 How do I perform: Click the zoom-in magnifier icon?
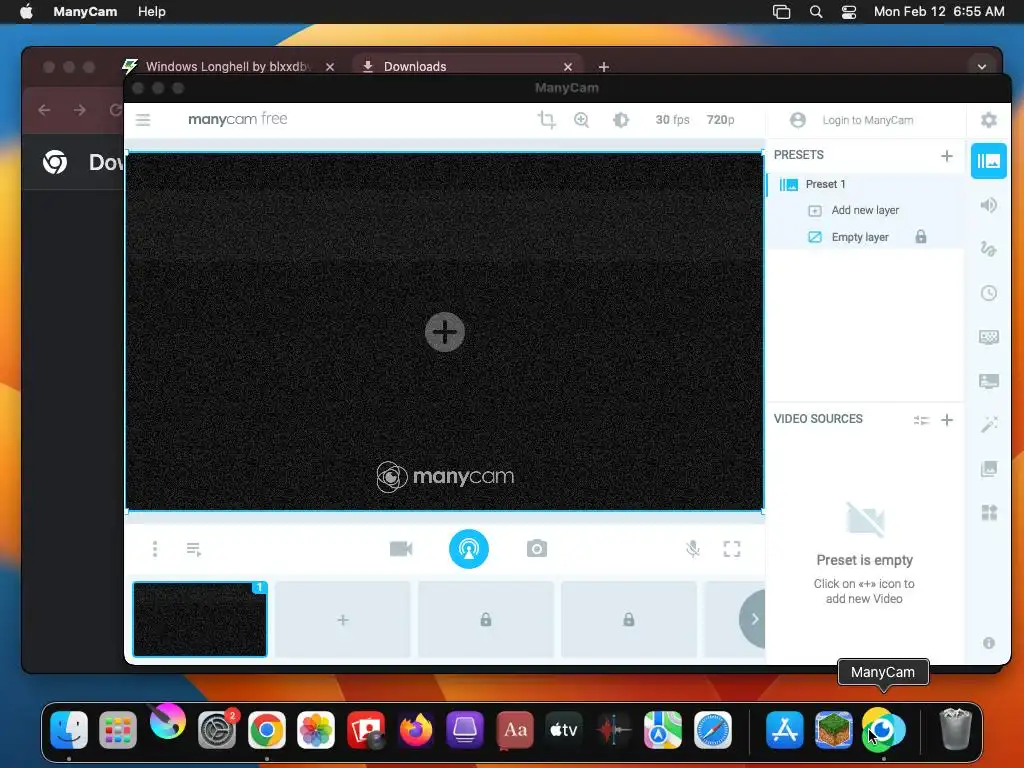click(x=581, y=120)
